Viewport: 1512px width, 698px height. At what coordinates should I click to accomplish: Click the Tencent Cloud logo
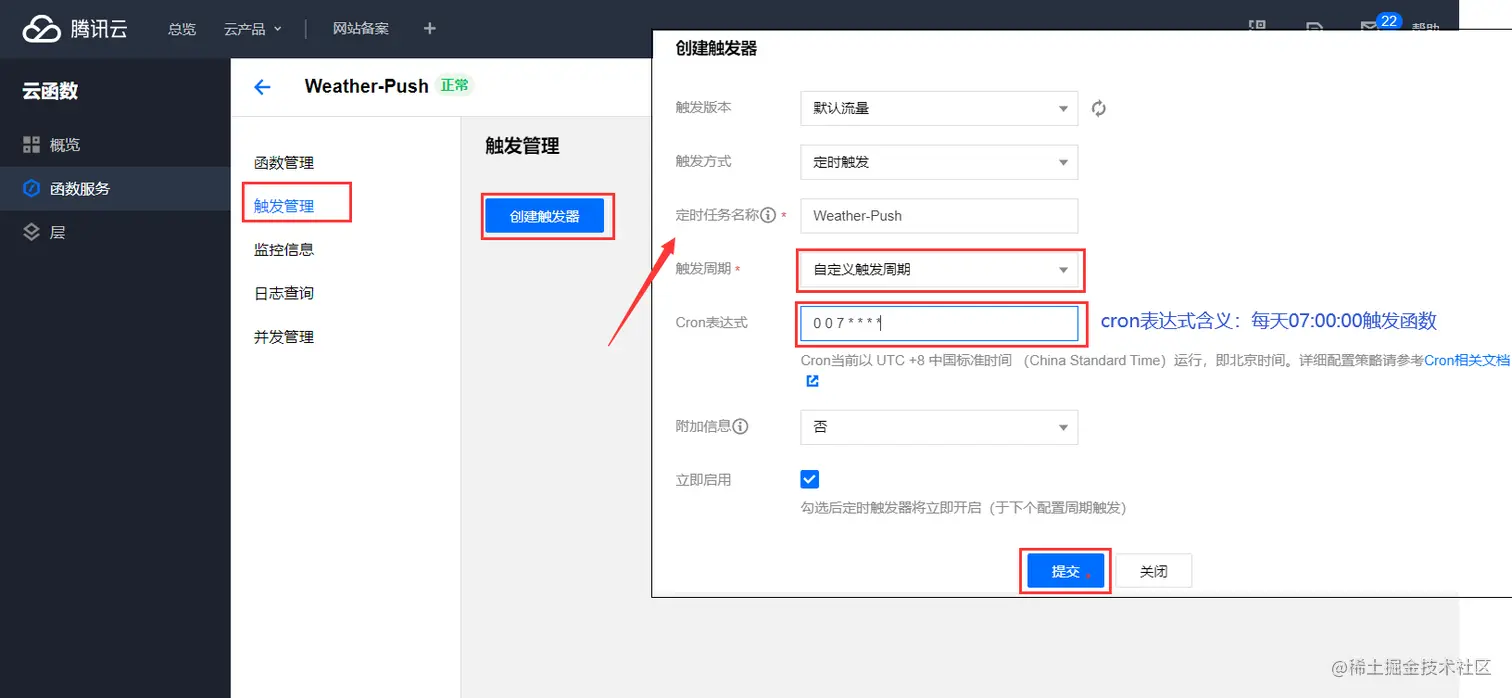pyautogui.click(x=75, y=29)
